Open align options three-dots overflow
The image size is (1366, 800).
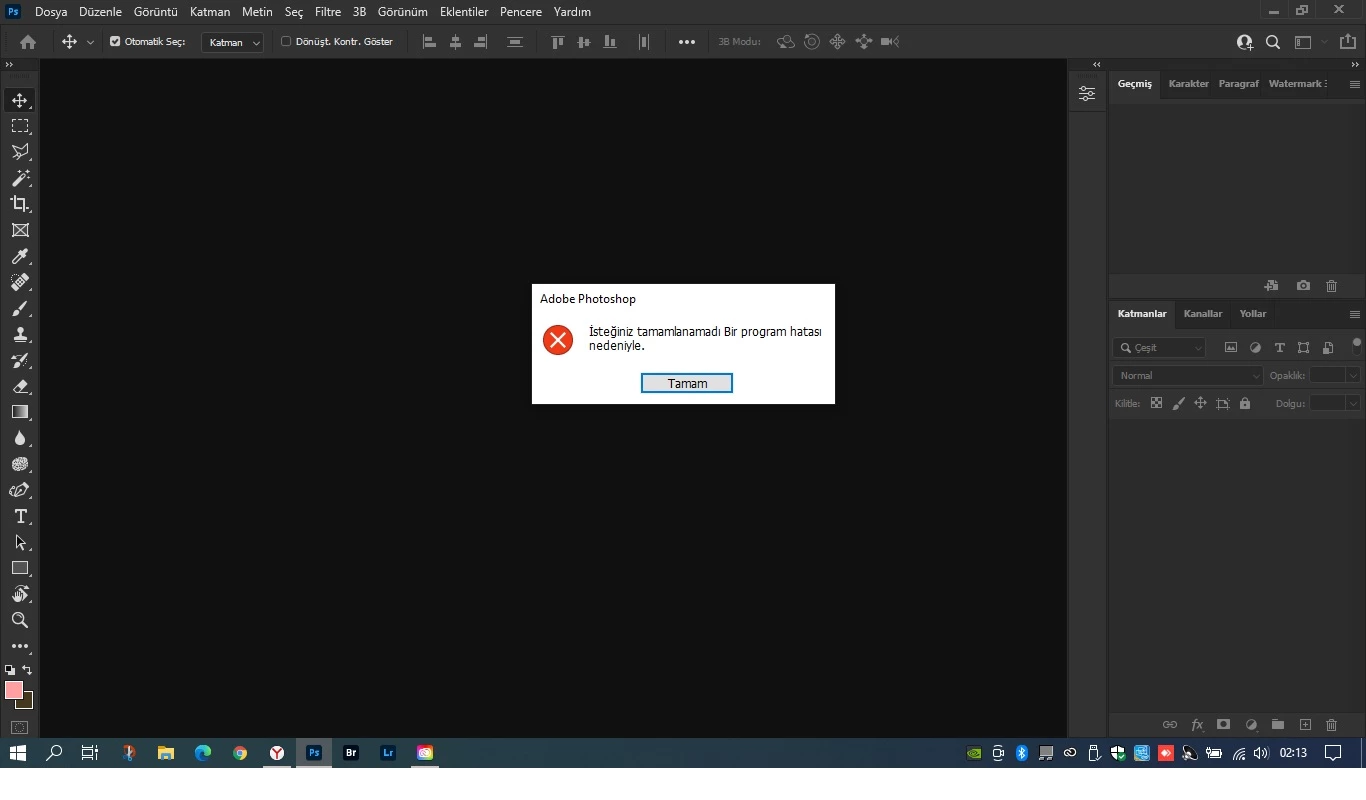click(687, 42)
